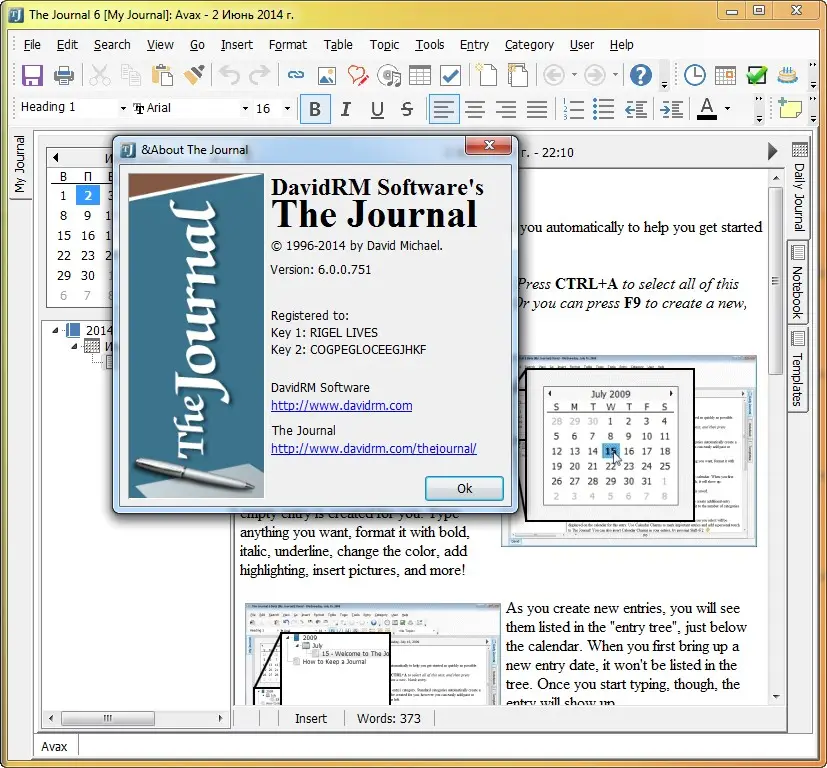Open the Arial font dropdown
This screenshot has height=768, width=827.
click(x=245, y=109)
